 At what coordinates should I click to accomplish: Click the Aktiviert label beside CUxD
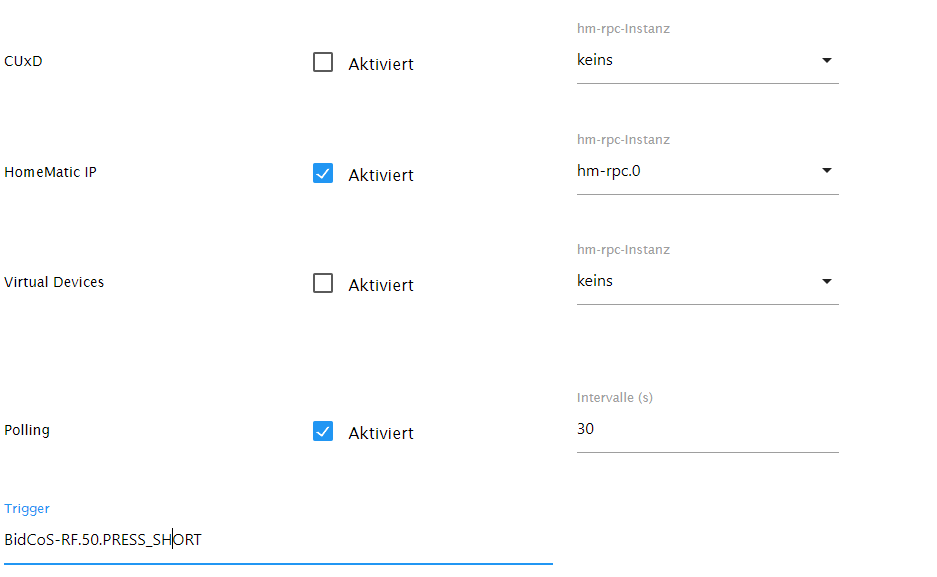click(x=380, y=64)
